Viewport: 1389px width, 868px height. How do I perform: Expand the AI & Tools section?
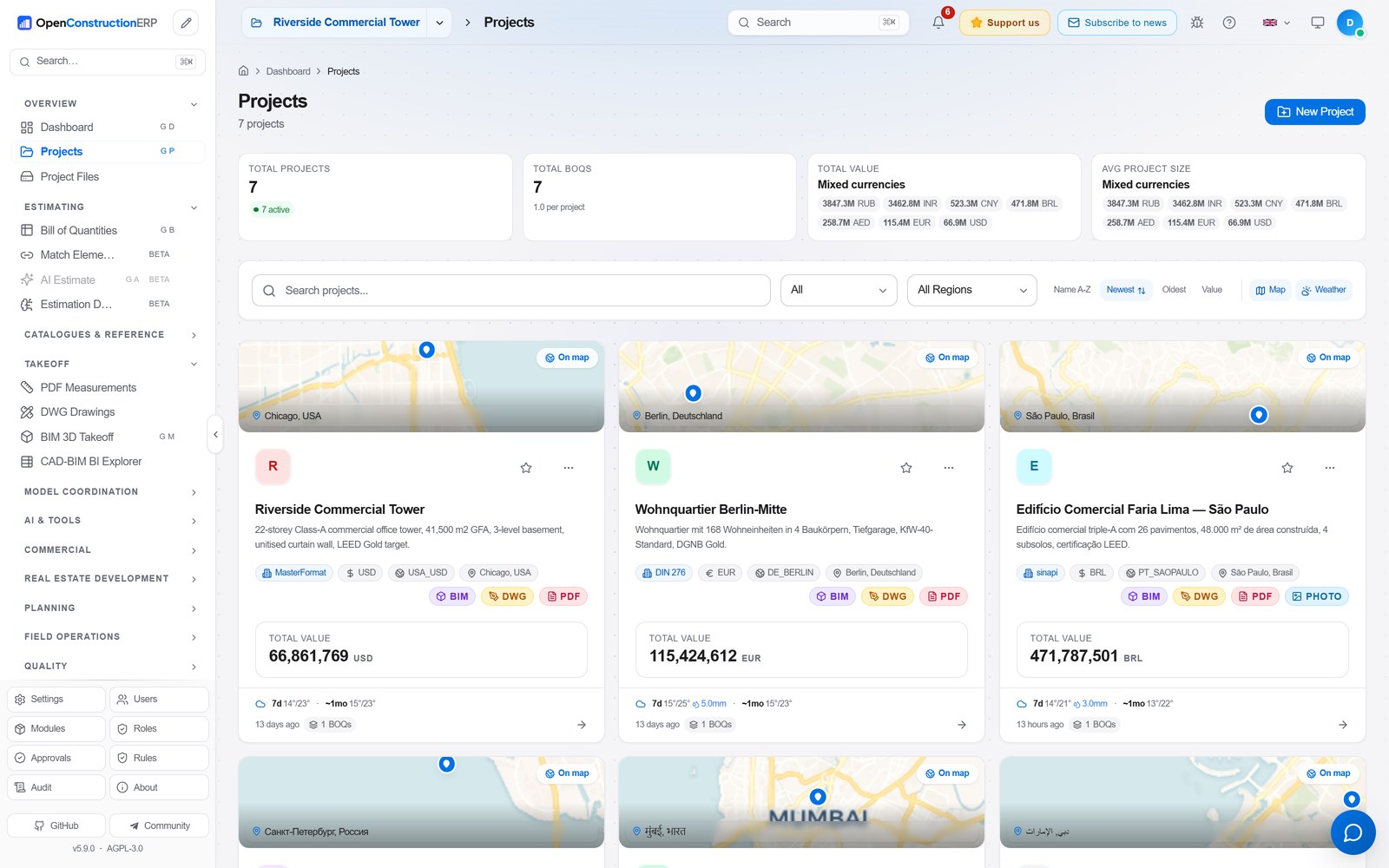[x=110, y=520]
